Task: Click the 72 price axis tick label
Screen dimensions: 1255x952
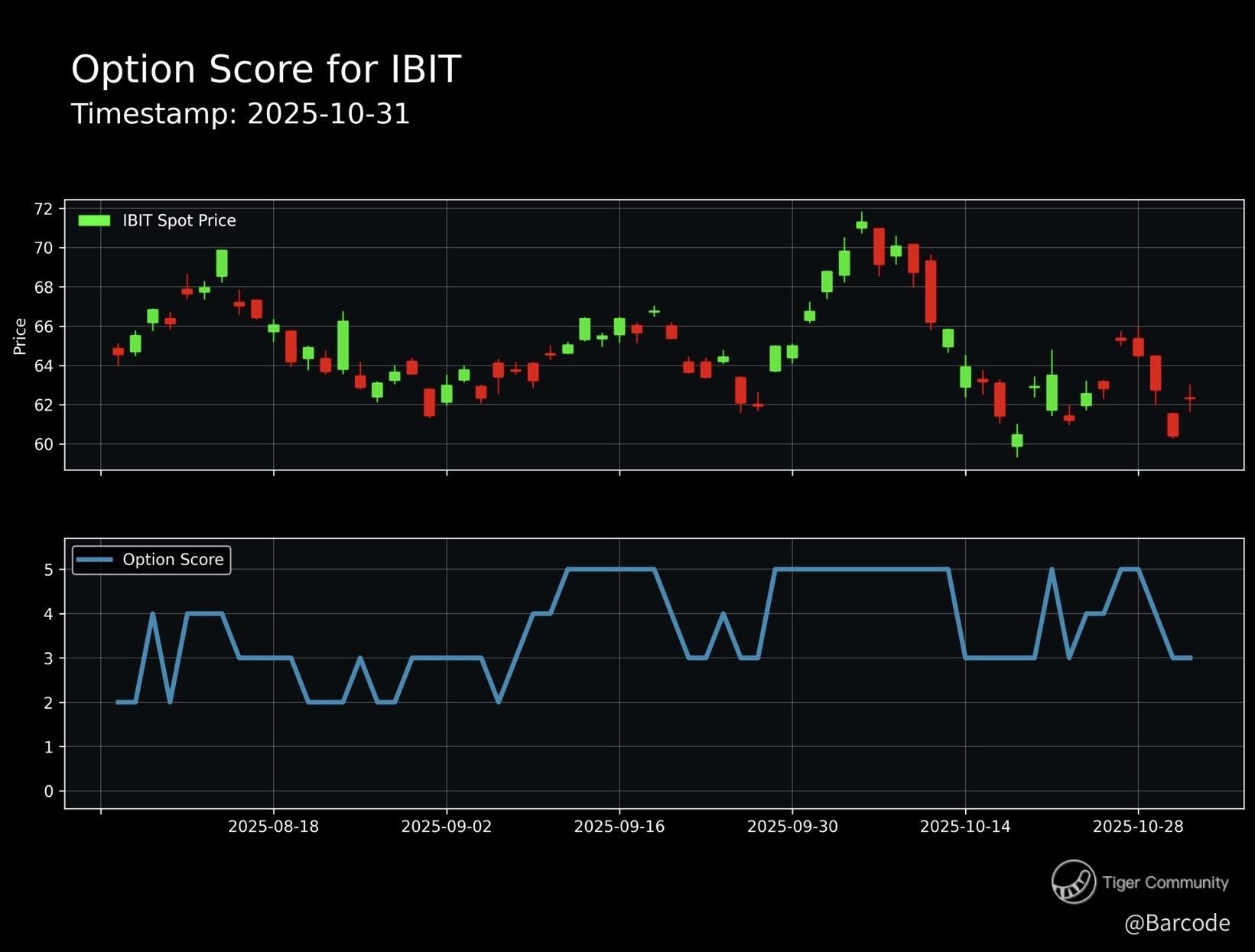Action: tap(44, 209)
